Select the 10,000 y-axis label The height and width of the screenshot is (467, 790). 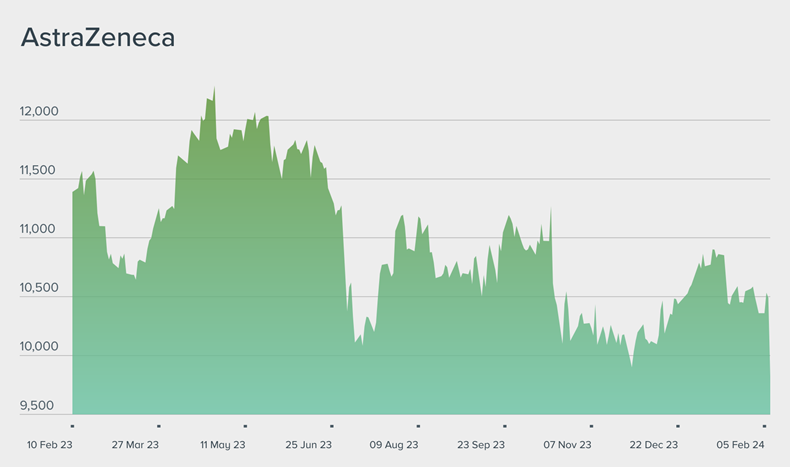tap(40, 347)
